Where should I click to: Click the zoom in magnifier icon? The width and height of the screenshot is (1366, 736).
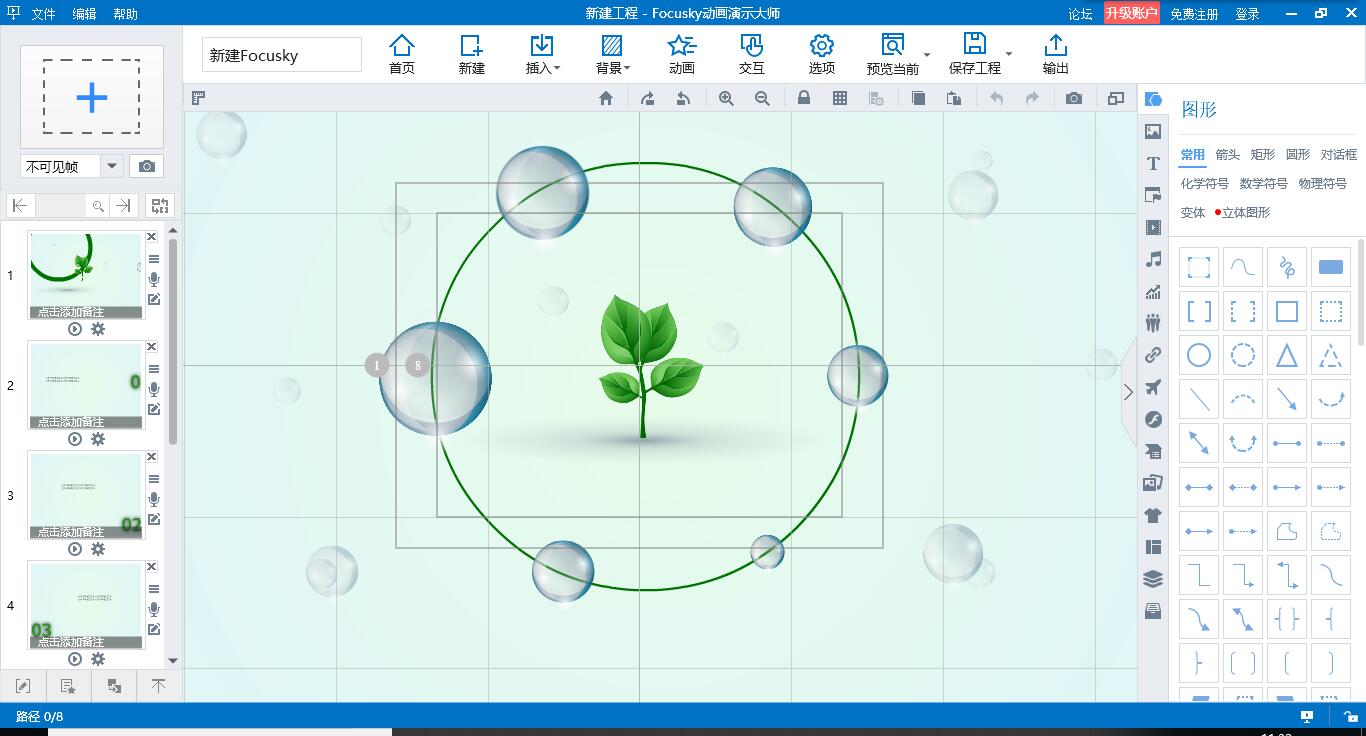tap(726, 98)
